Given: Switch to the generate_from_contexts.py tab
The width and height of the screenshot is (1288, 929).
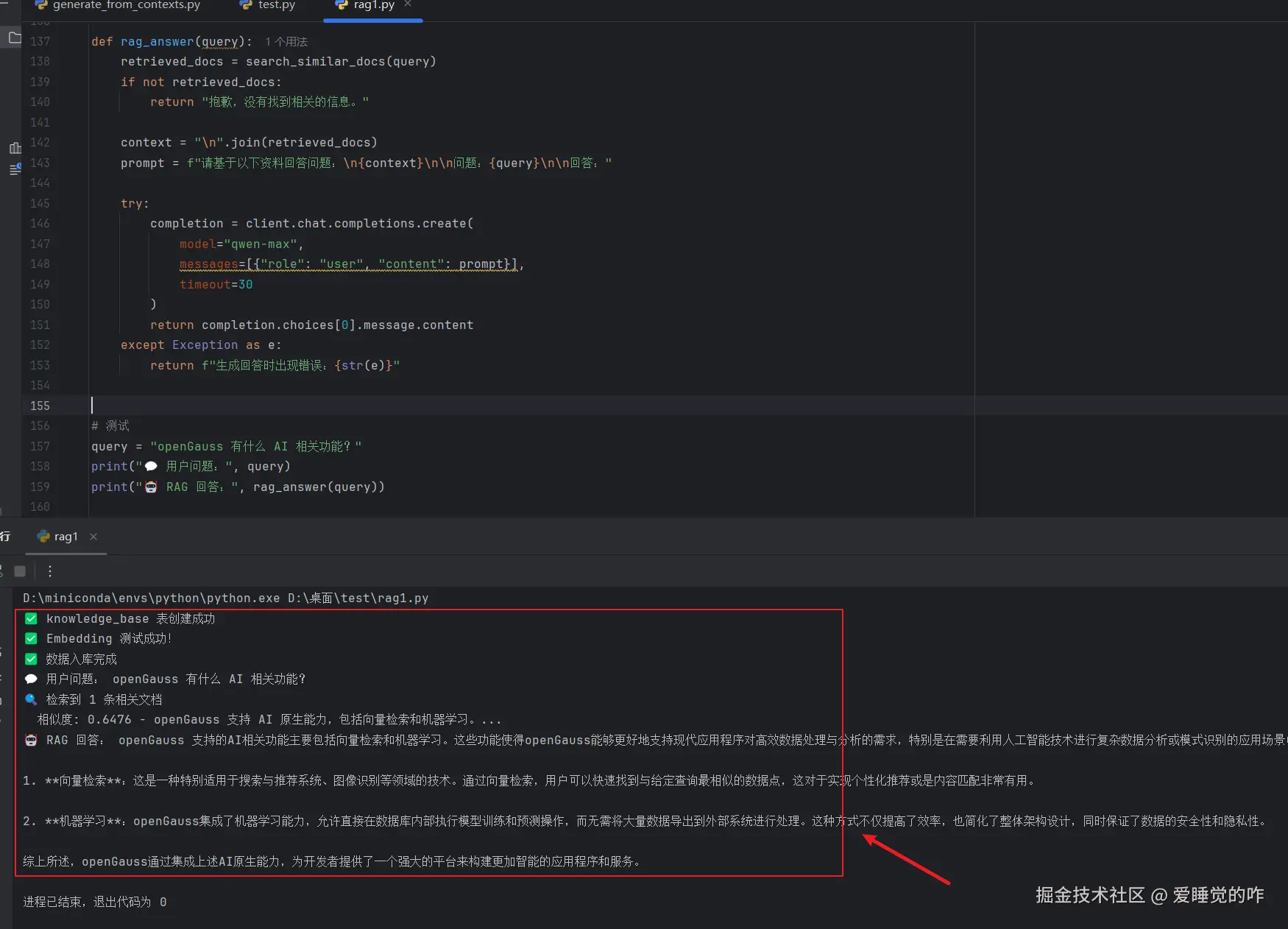Looking at the screenshot, I should point(118,5).
